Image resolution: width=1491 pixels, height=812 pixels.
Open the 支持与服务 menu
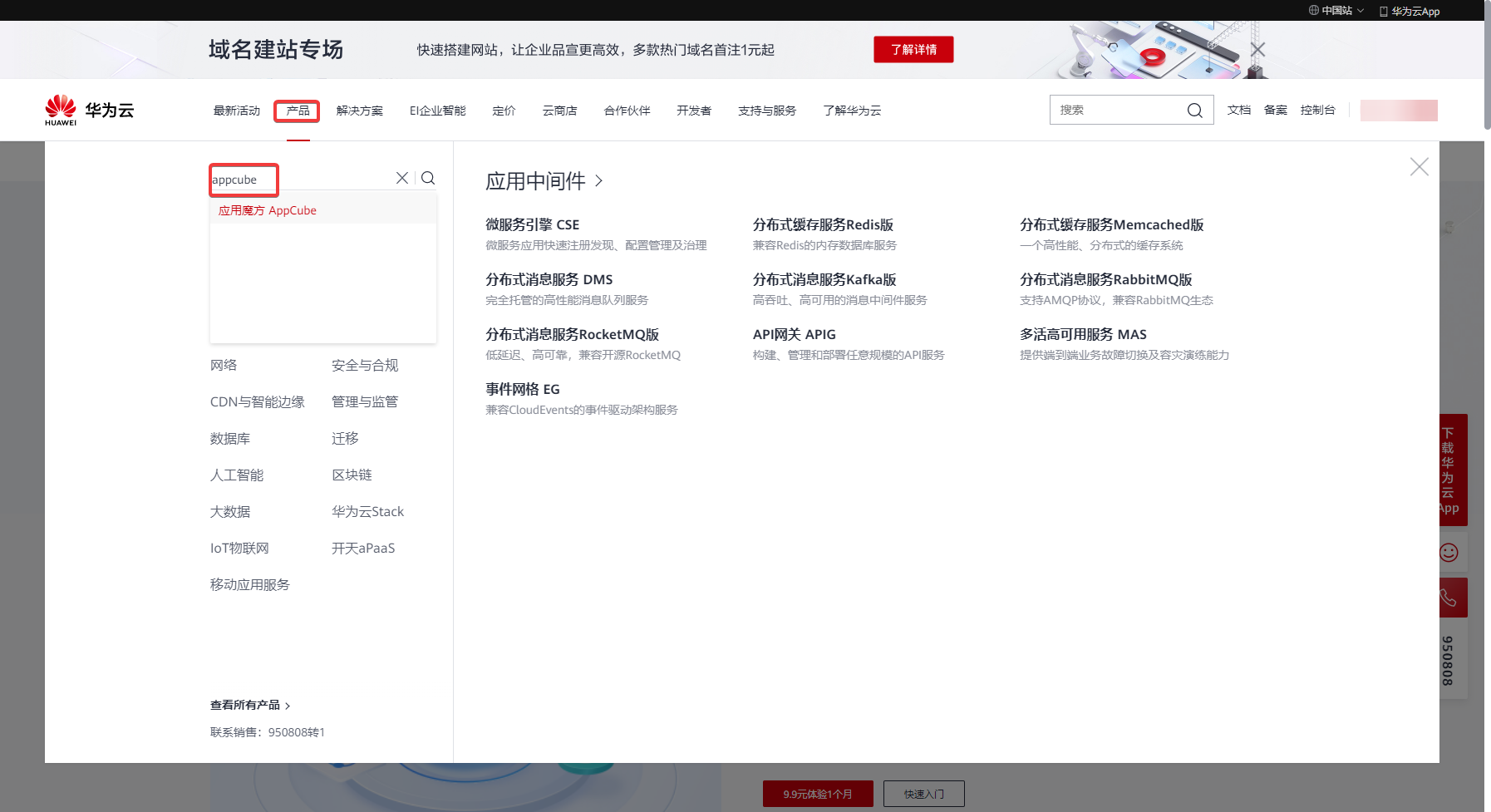[767, 111]
